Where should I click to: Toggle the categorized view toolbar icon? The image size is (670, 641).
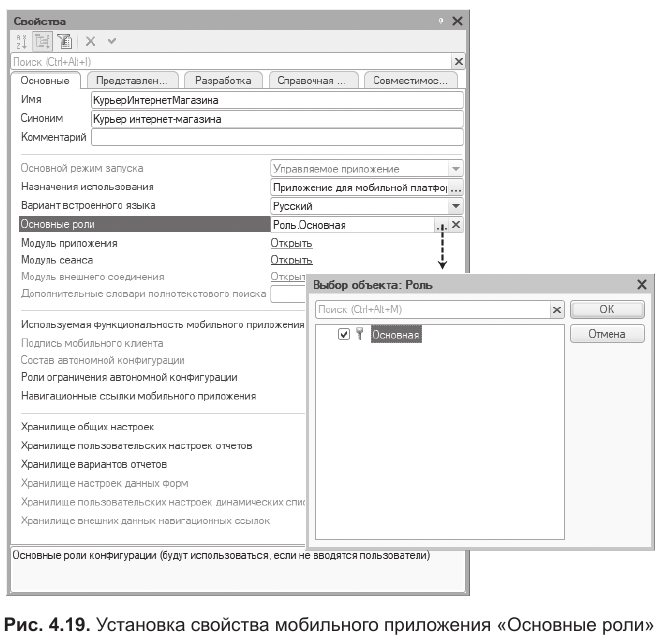point(43,41)
